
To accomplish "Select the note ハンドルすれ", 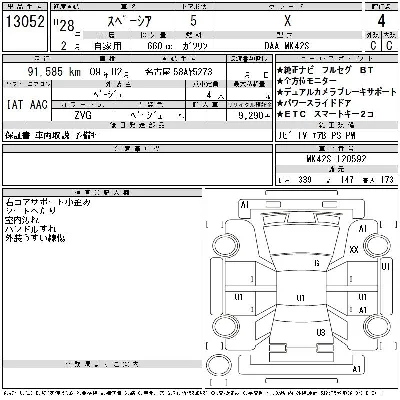I will [31, 229].
